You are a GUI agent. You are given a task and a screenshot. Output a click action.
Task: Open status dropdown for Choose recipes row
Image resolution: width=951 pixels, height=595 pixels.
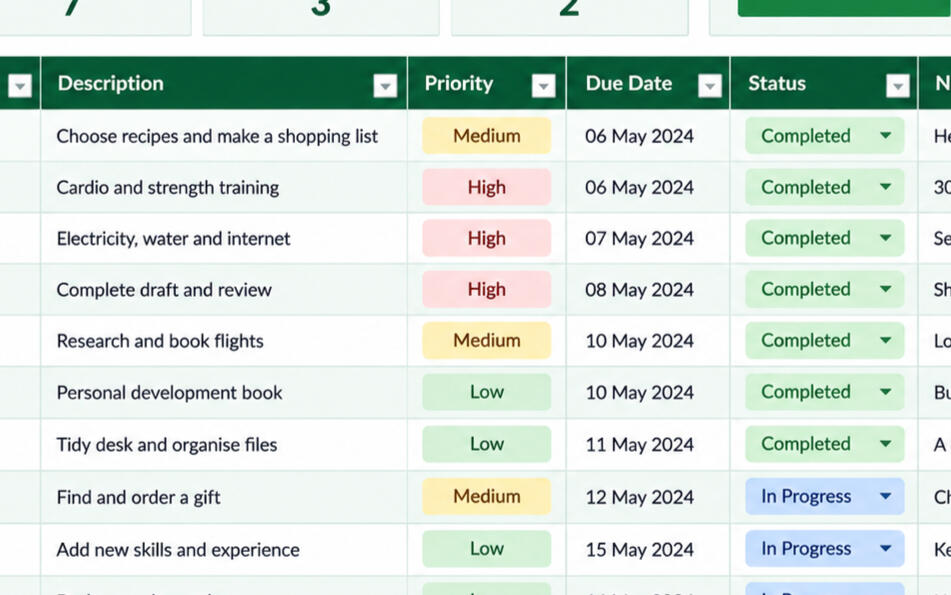pyautogui.click(x=885, y=135)
